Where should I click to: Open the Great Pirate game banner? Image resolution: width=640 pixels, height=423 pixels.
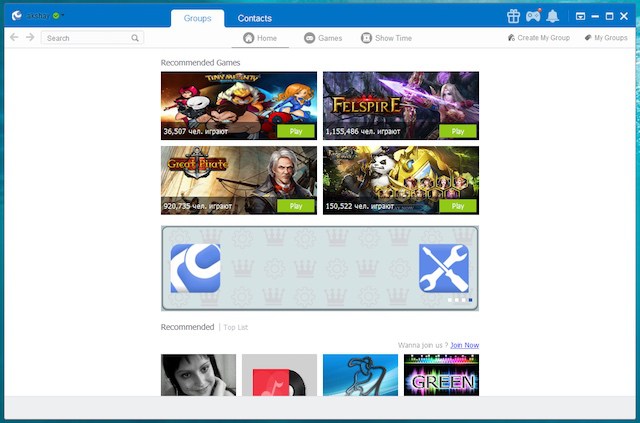point(239,180)
